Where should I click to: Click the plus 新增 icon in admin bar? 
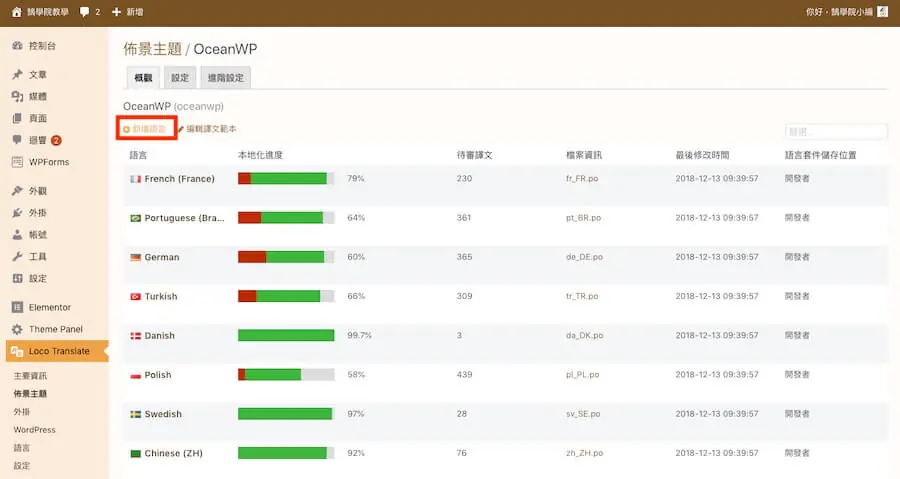(117, 12)
